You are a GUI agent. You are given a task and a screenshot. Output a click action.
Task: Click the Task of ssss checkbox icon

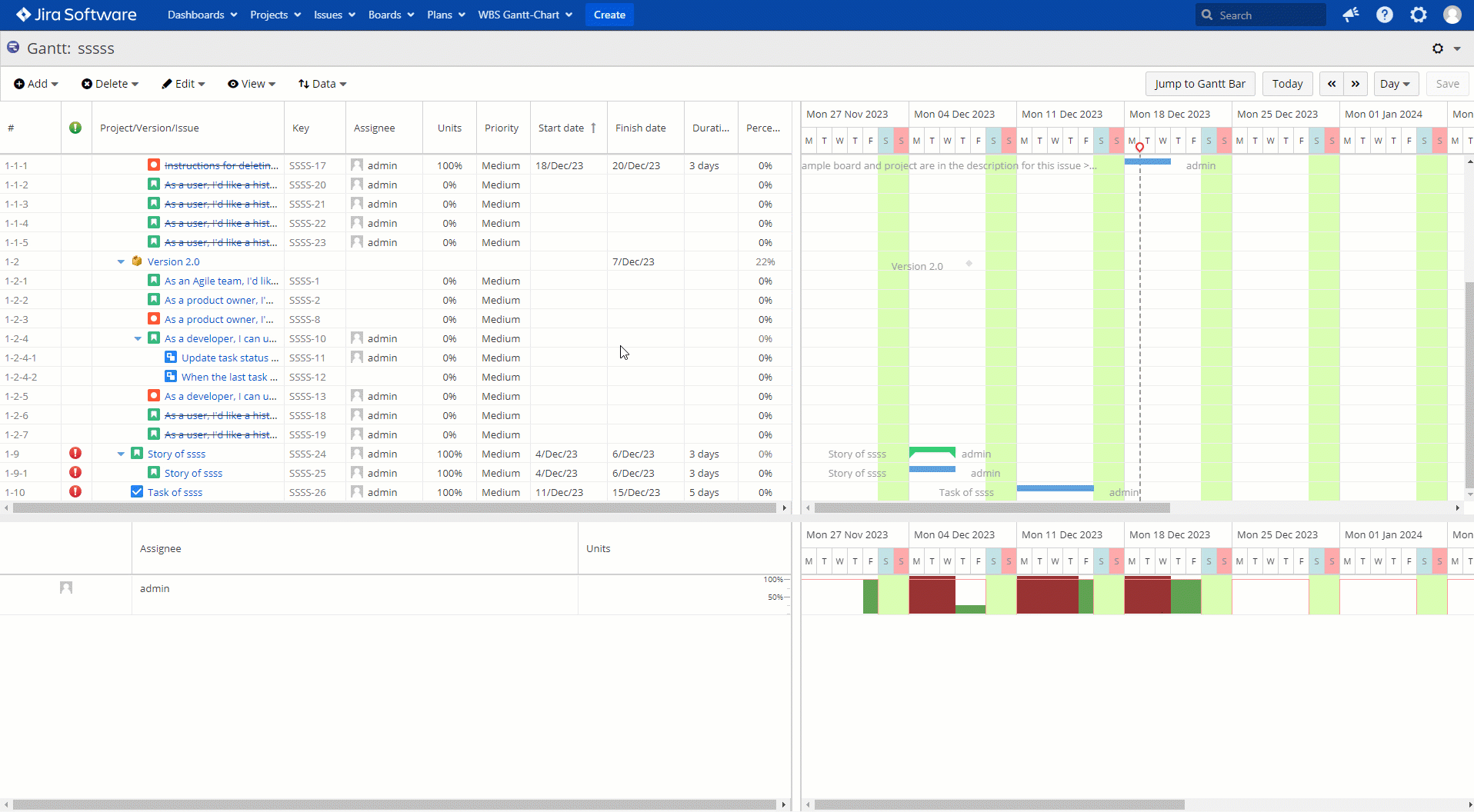click(137, 492)
